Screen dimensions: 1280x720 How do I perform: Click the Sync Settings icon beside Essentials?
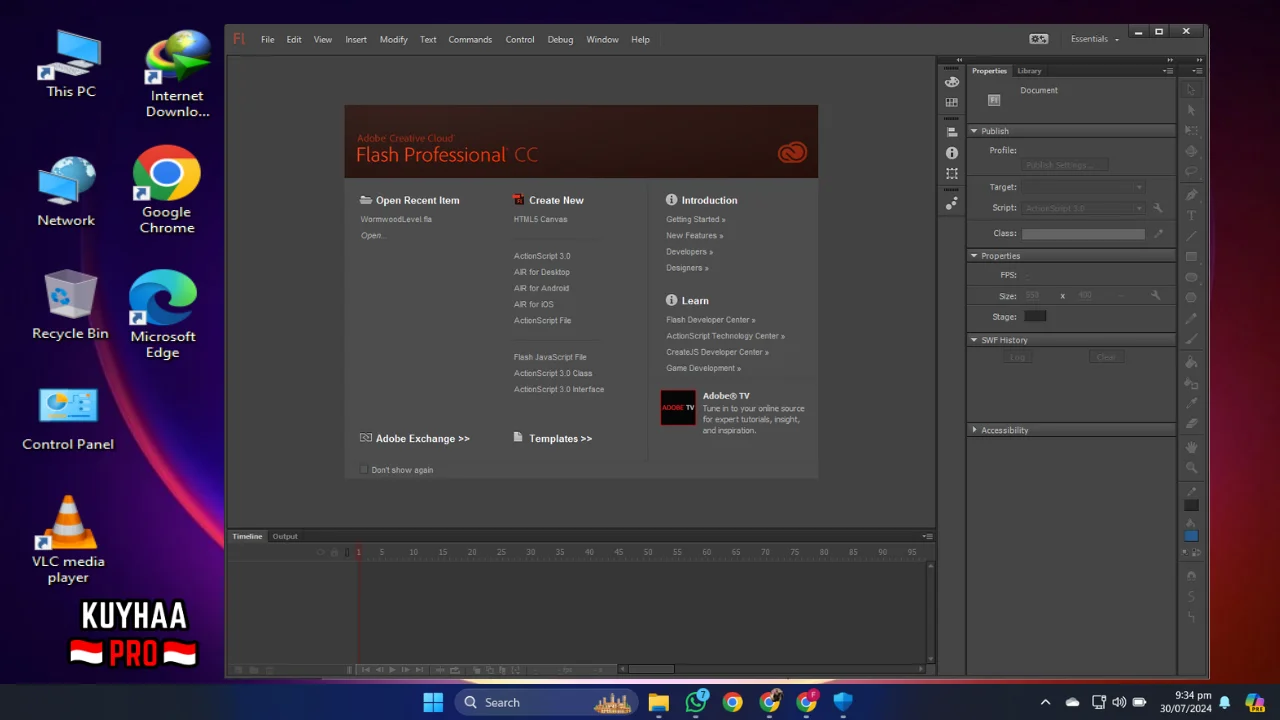pyautogui.click(x=1039, y=39)
